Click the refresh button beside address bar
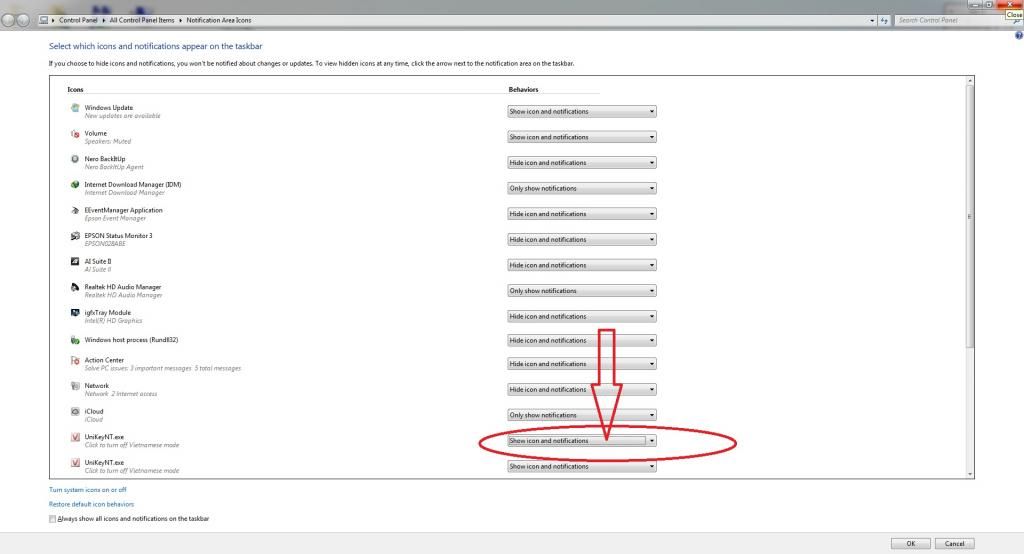Viewport: 1024px width, 554px height. tap(884, 20)
